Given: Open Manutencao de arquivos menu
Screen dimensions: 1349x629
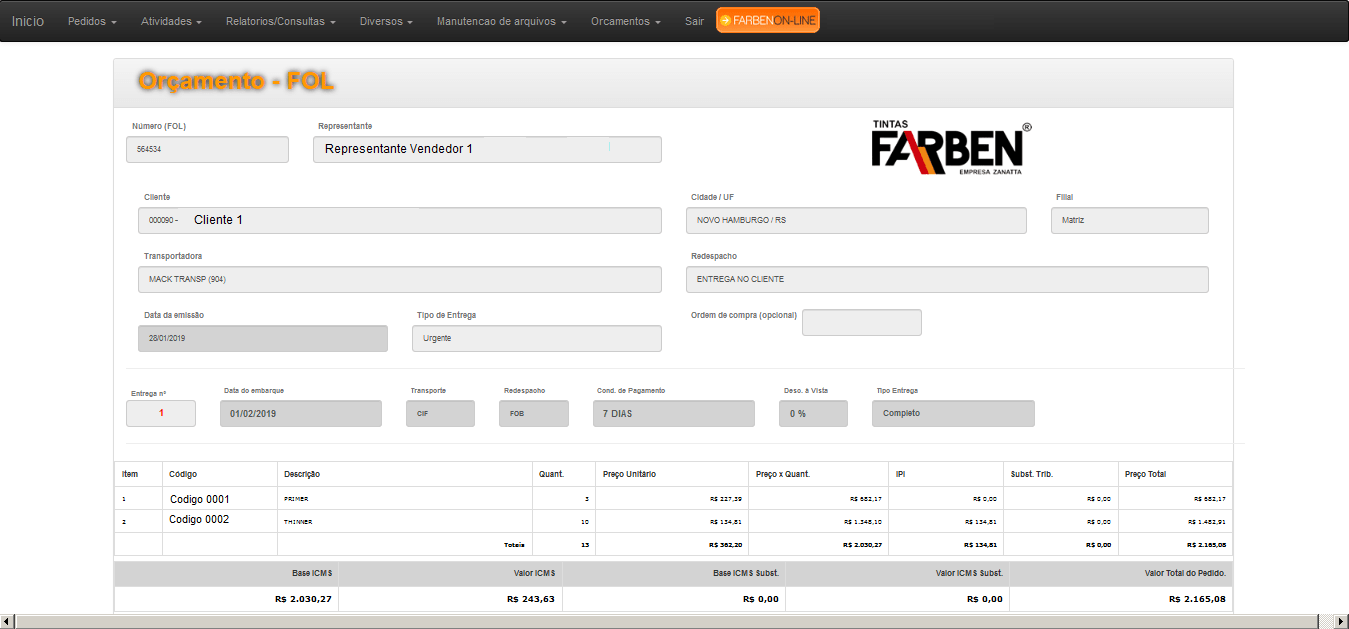Looking at the screenshot, I should (x=501, y=21).
